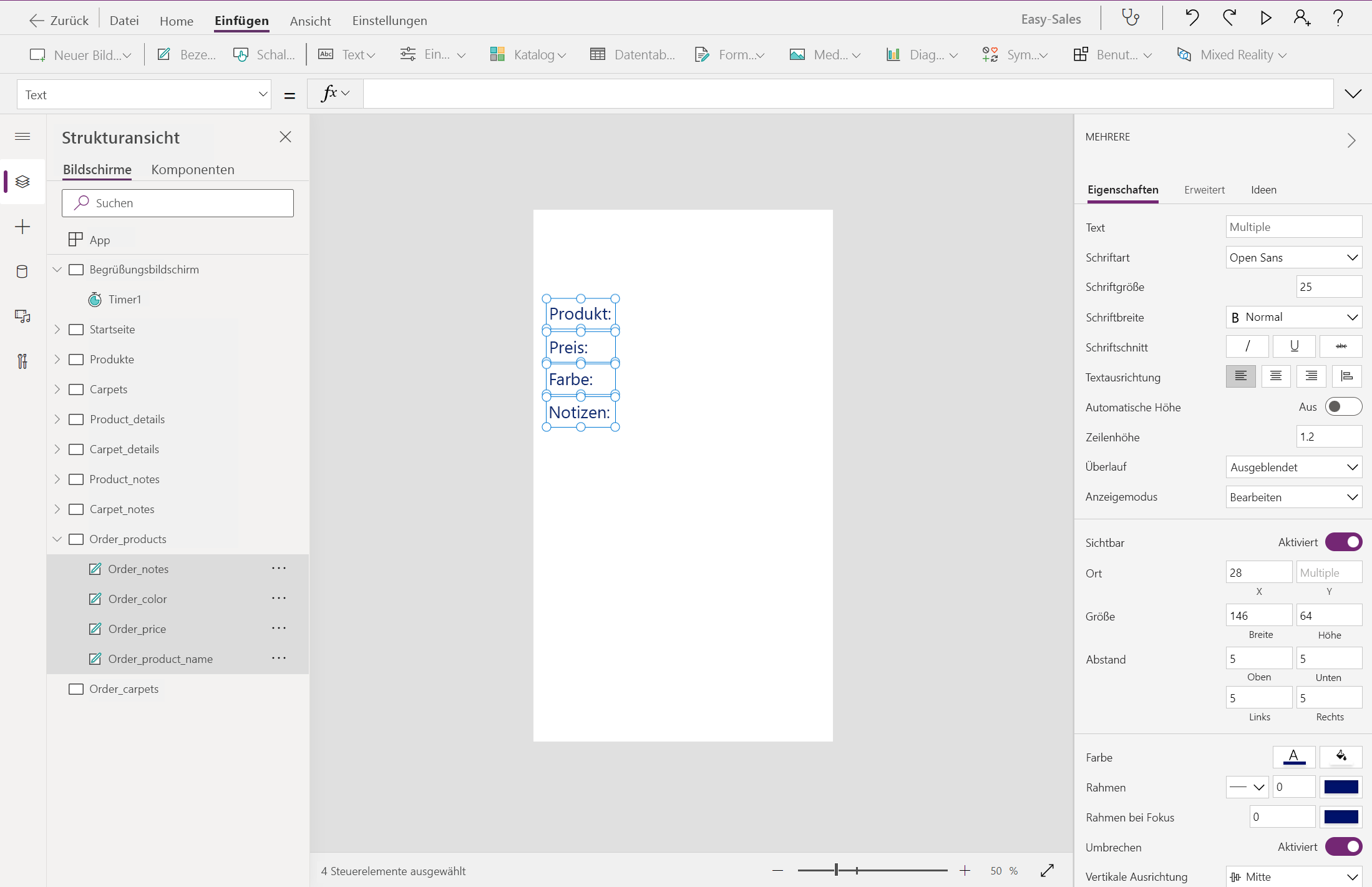Click the App Checker stethoscope icon
Image resolution: width=1372 pixels, height=887 pixels.
click(x=1131, y=17)
